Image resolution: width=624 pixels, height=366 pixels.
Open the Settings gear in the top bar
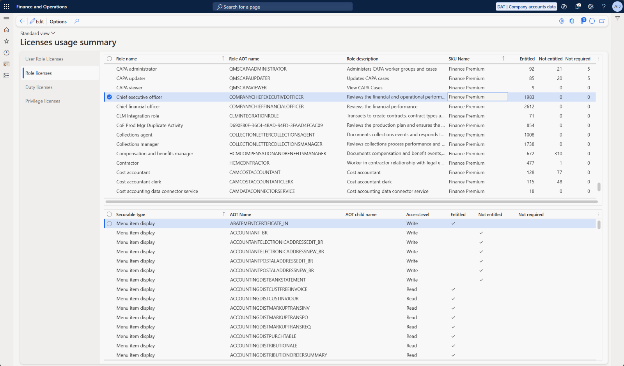click(x=591, y=6)
